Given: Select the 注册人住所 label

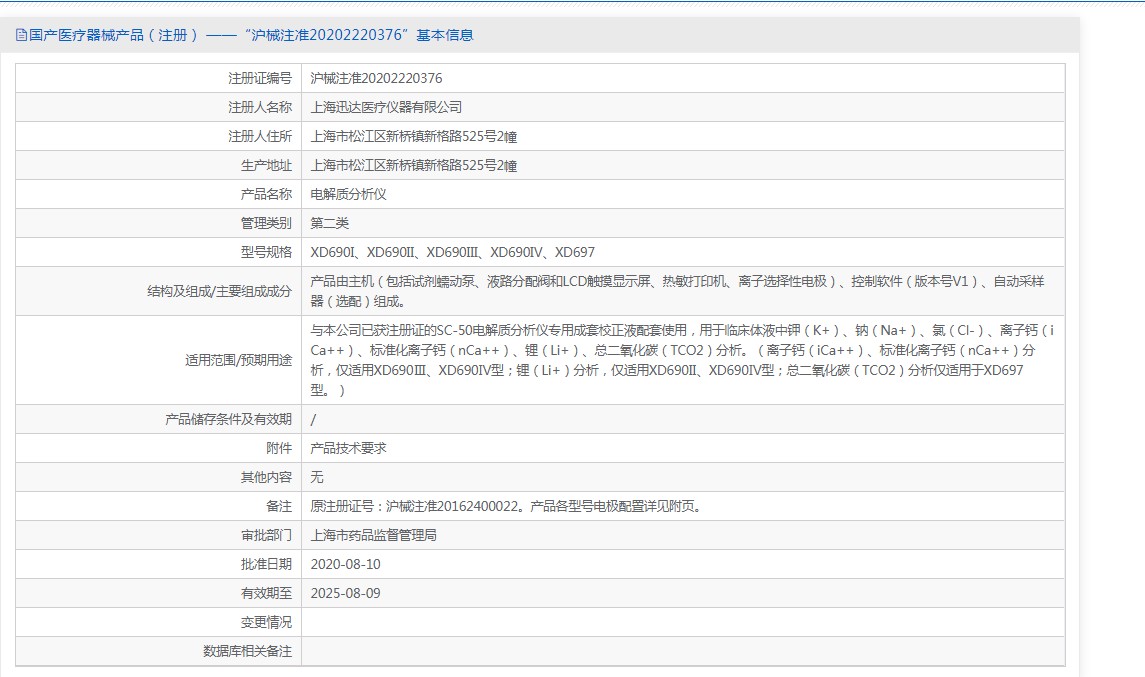Looking at the screenshot, I should (x=259, y=137).
